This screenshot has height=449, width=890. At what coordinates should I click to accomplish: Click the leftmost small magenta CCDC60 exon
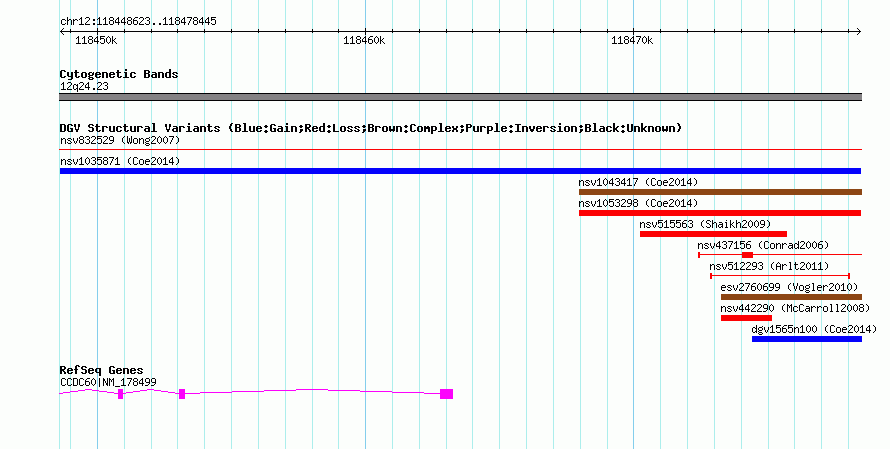click(x=120, y=394)
